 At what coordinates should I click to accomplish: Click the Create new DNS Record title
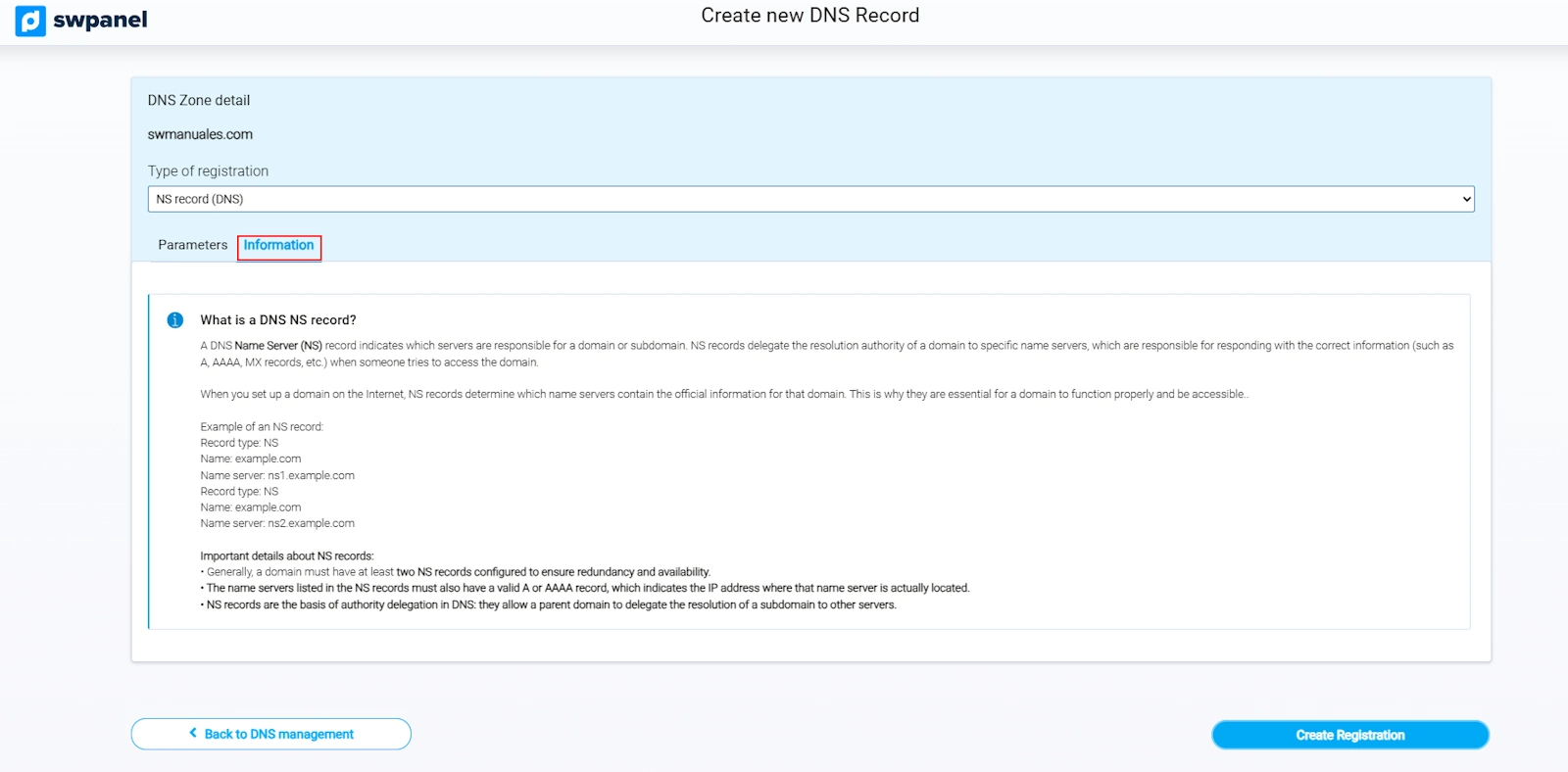(809, 16)
